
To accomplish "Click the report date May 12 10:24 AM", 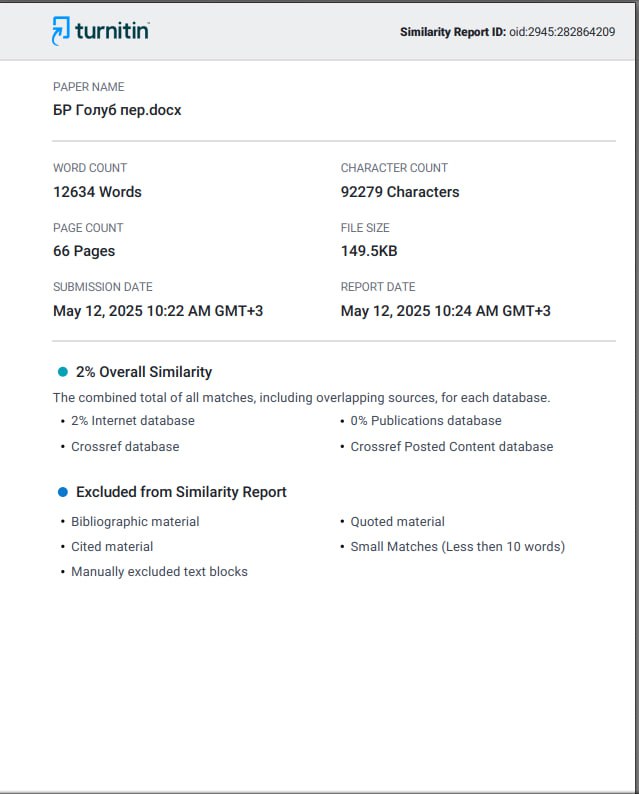I will click(x=446, y=311).
